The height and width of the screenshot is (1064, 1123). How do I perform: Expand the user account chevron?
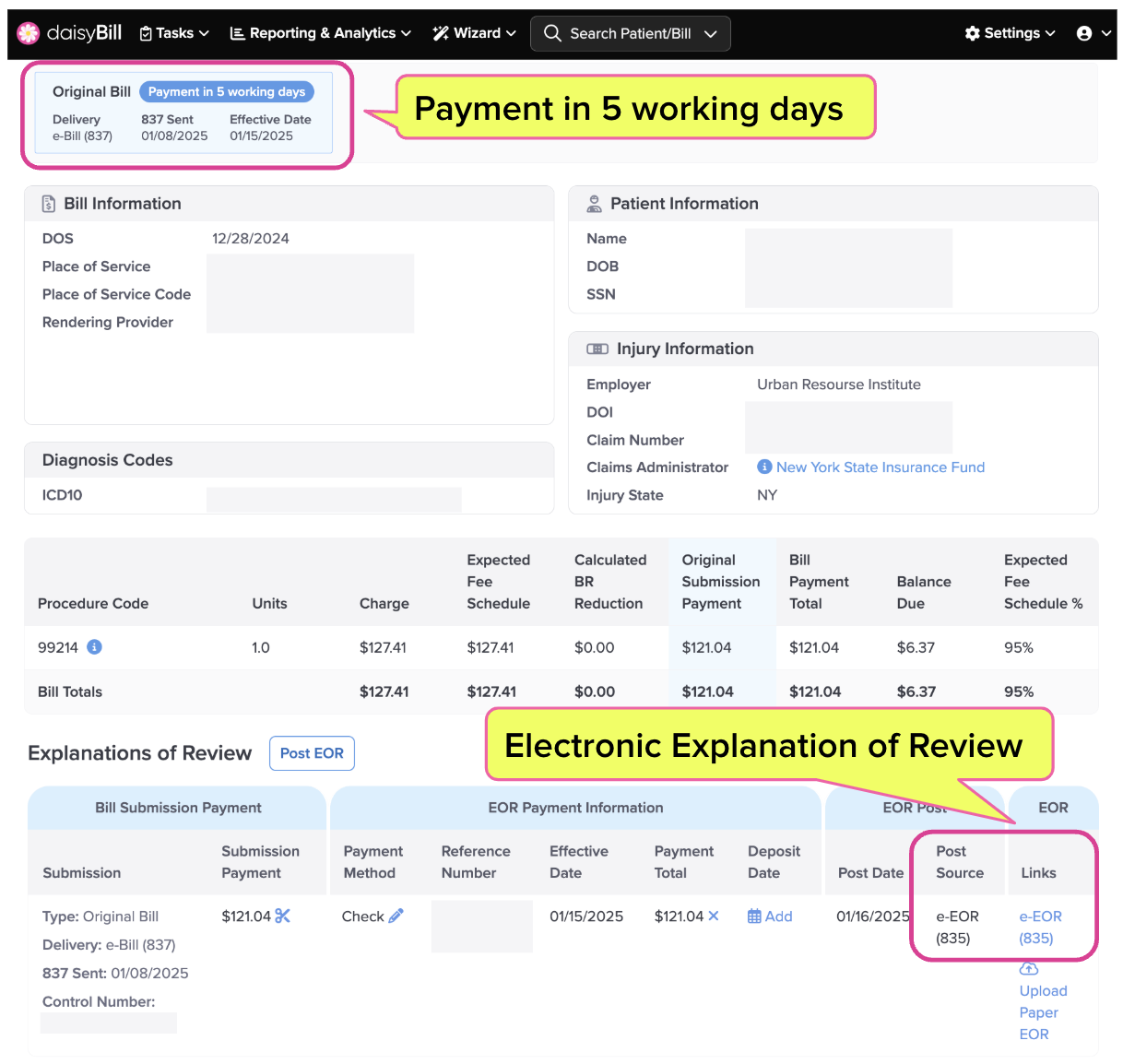click(x=1107, y=33)
